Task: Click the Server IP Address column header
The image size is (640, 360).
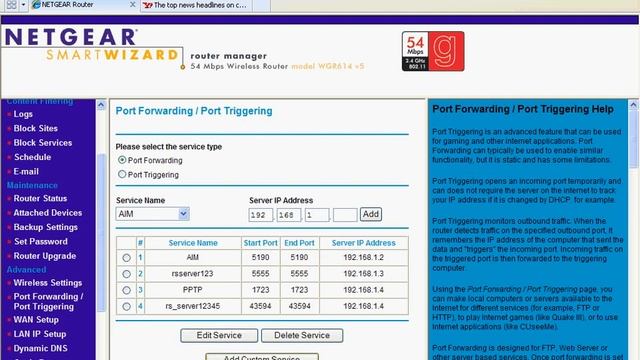Action: click(363, 243)
